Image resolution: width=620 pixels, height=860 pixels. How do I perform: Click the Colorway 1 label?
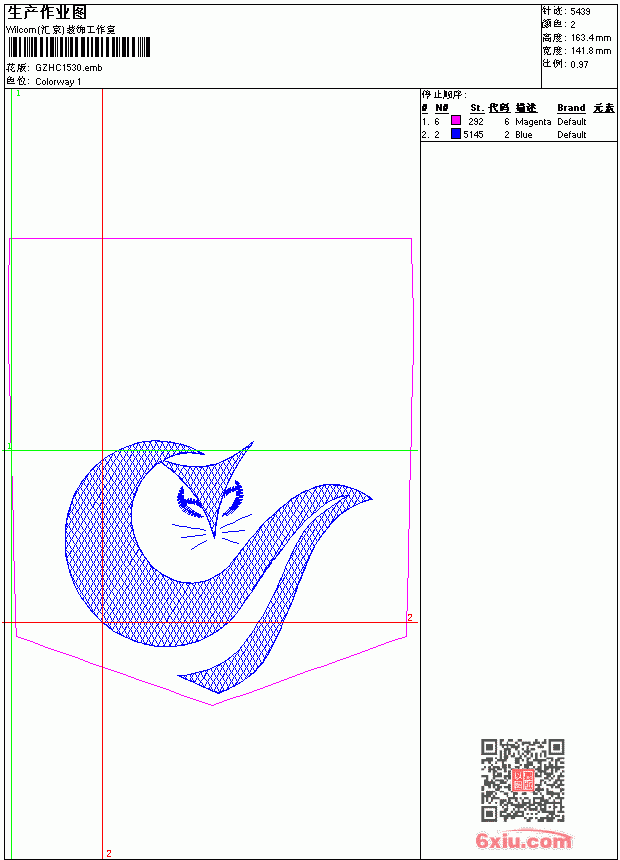point(58,82)
